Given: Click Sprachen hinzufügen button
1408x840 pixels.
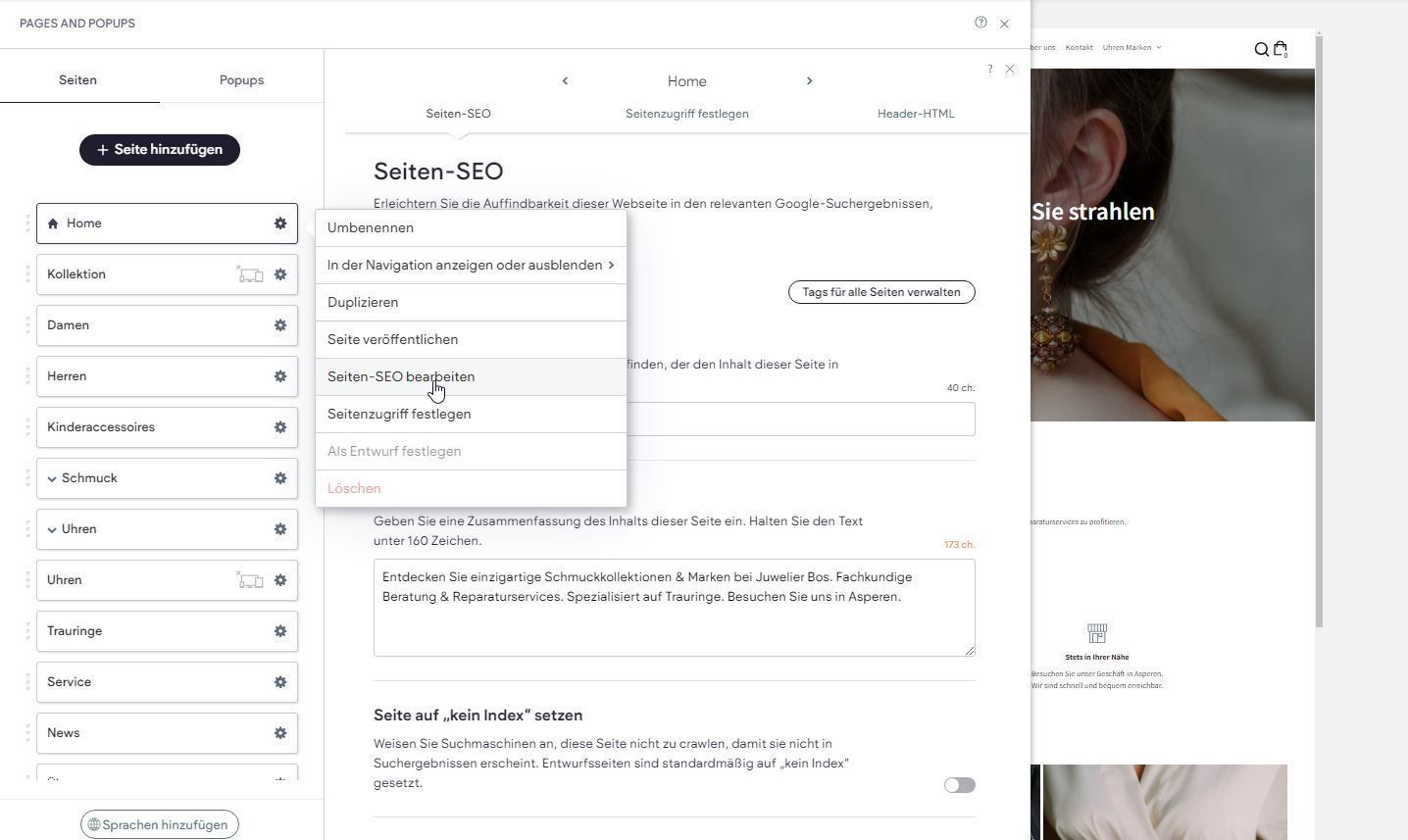Looking at the screenshot, I should point(160,824).
